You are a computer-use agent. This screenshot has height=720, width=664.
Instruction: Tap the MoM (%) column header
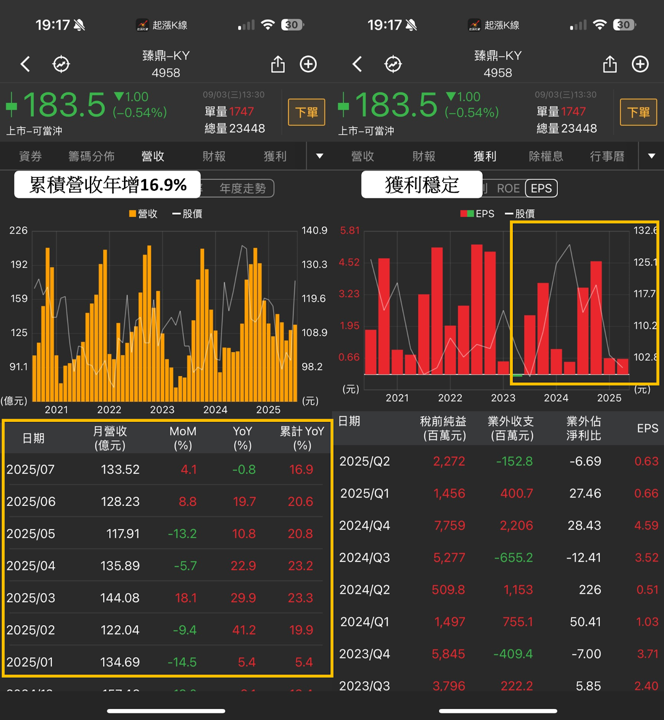[x=183, y=438]
